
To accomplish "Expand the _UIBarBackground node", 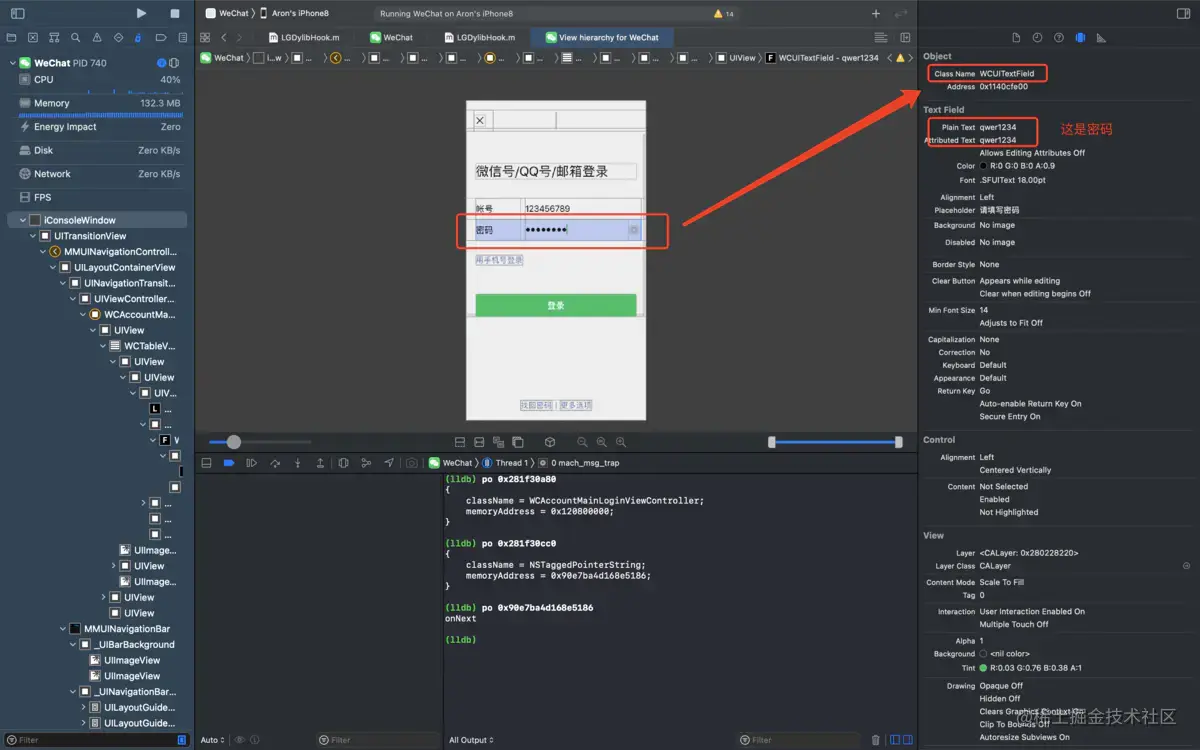I will (x=72, y=645).
